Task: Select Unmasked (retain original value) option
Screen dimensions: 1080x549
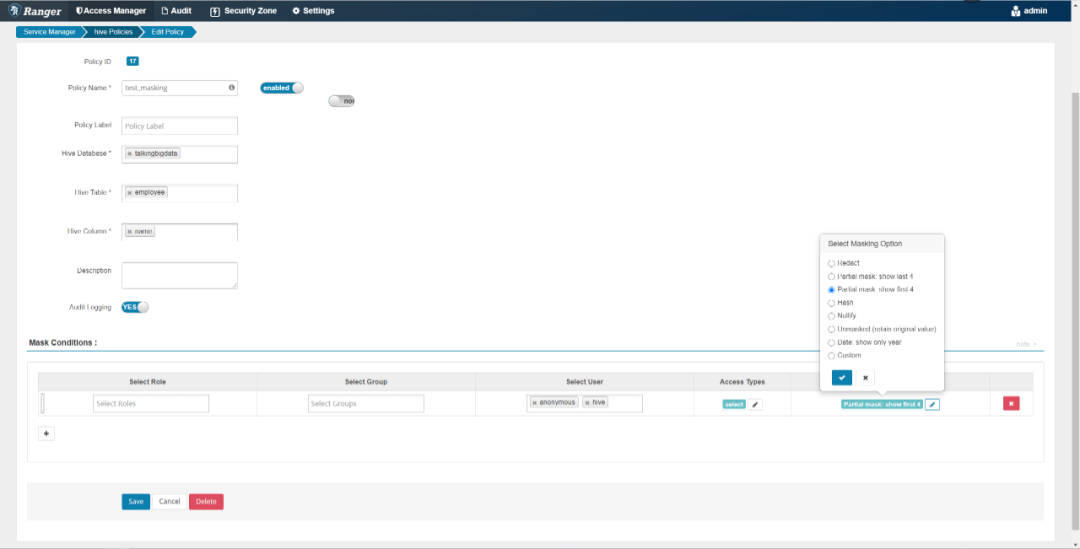Action: point(831,329)
